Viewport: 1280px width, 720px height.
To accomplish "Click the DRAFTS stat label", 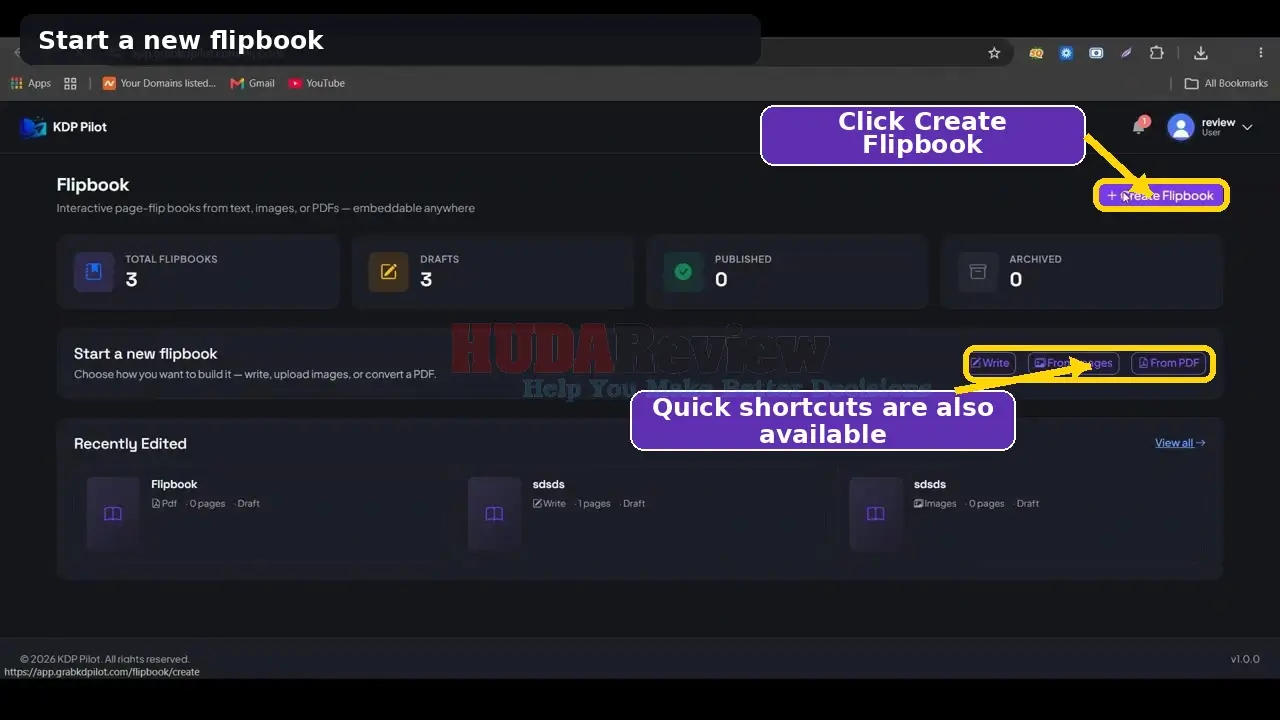I will pyautogui.click(x=439, y=259).
